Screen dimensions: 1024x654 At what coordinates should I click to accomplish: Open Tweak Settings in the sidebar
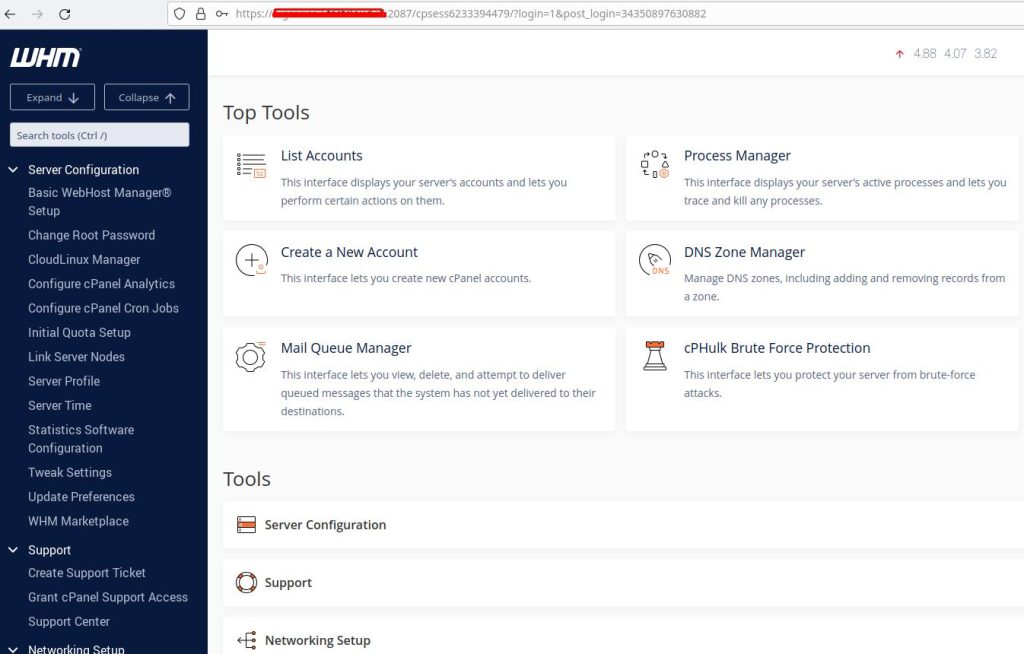70,472
